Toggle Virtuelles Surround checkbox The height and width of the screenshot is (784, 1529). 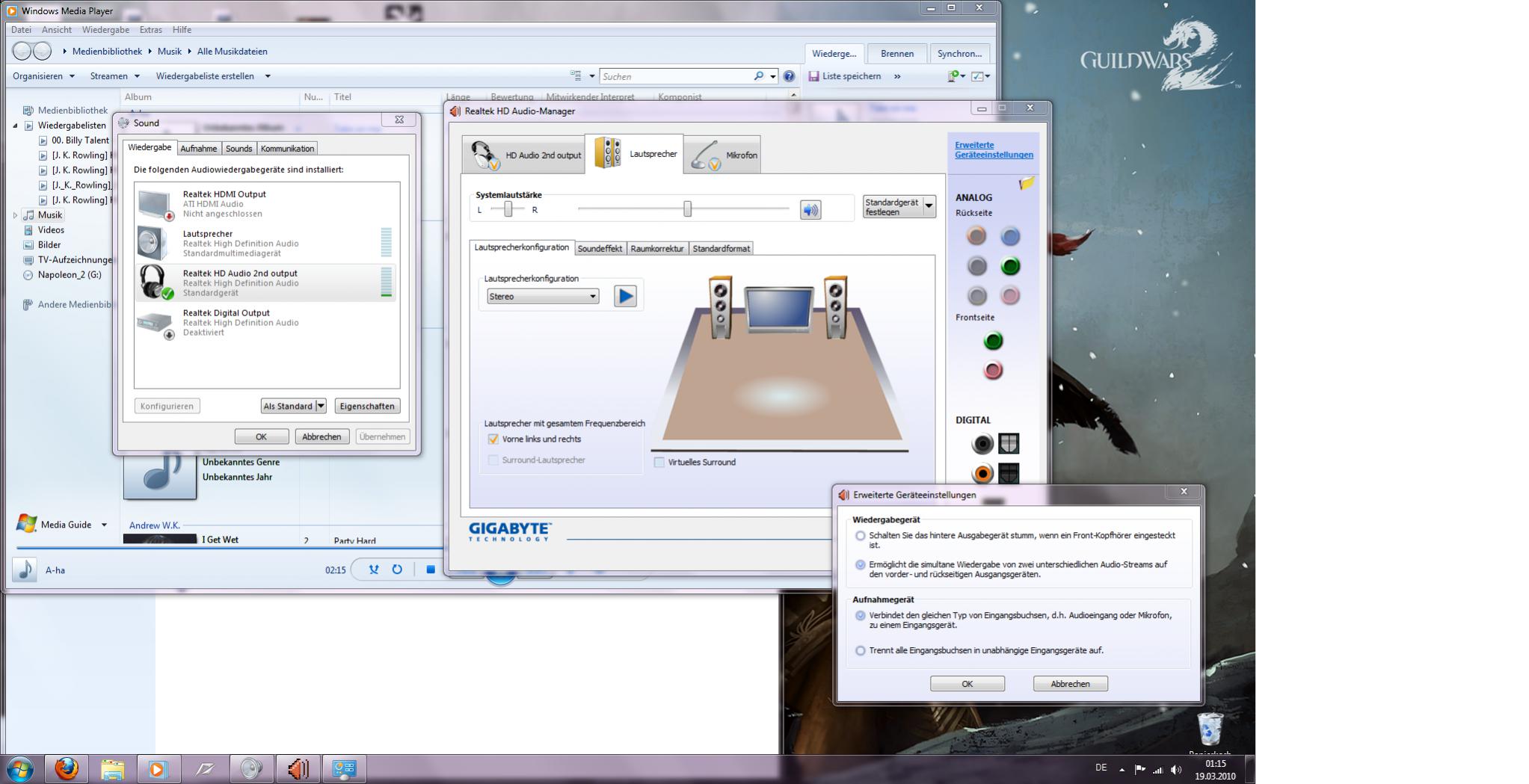(659, 463)
